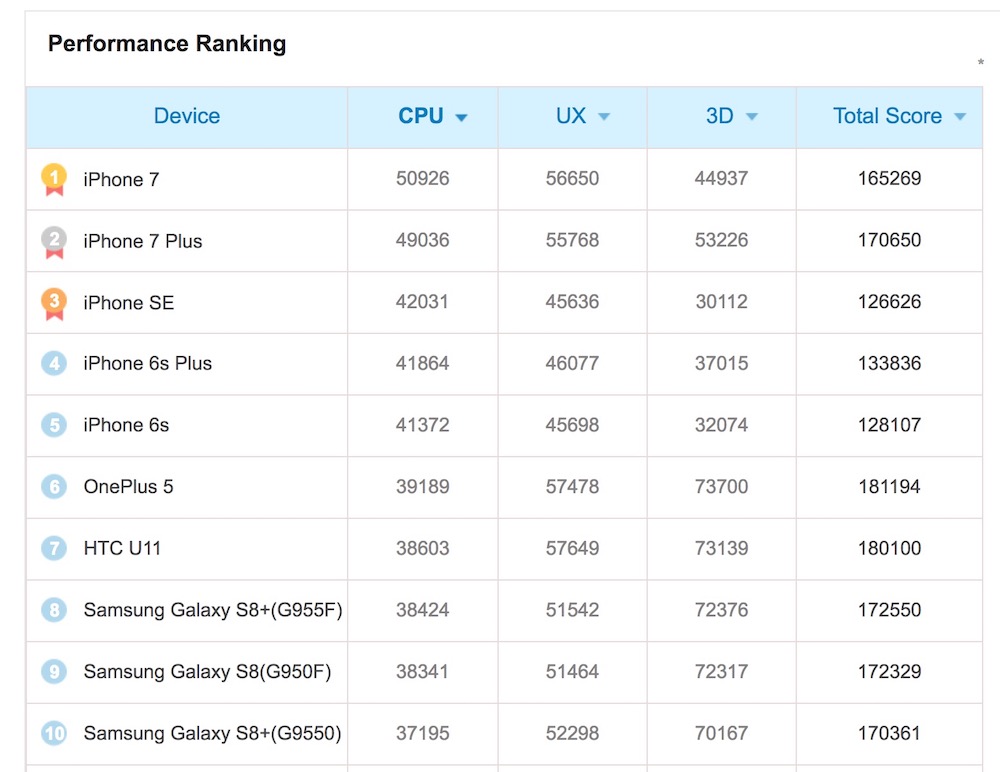
Task: Sort ranking by CPU column arrow
Action: (x=461, y=118)
